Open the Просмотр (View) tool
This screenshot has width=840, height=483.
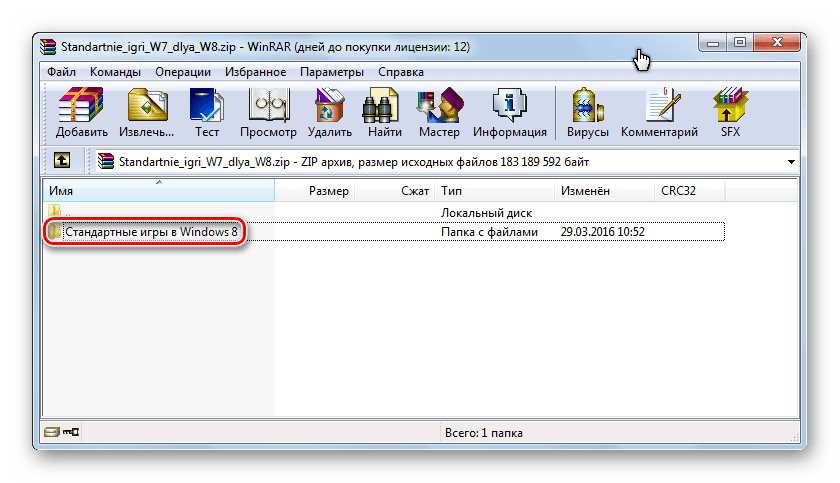pyautogui.click(x=268, y=112)
